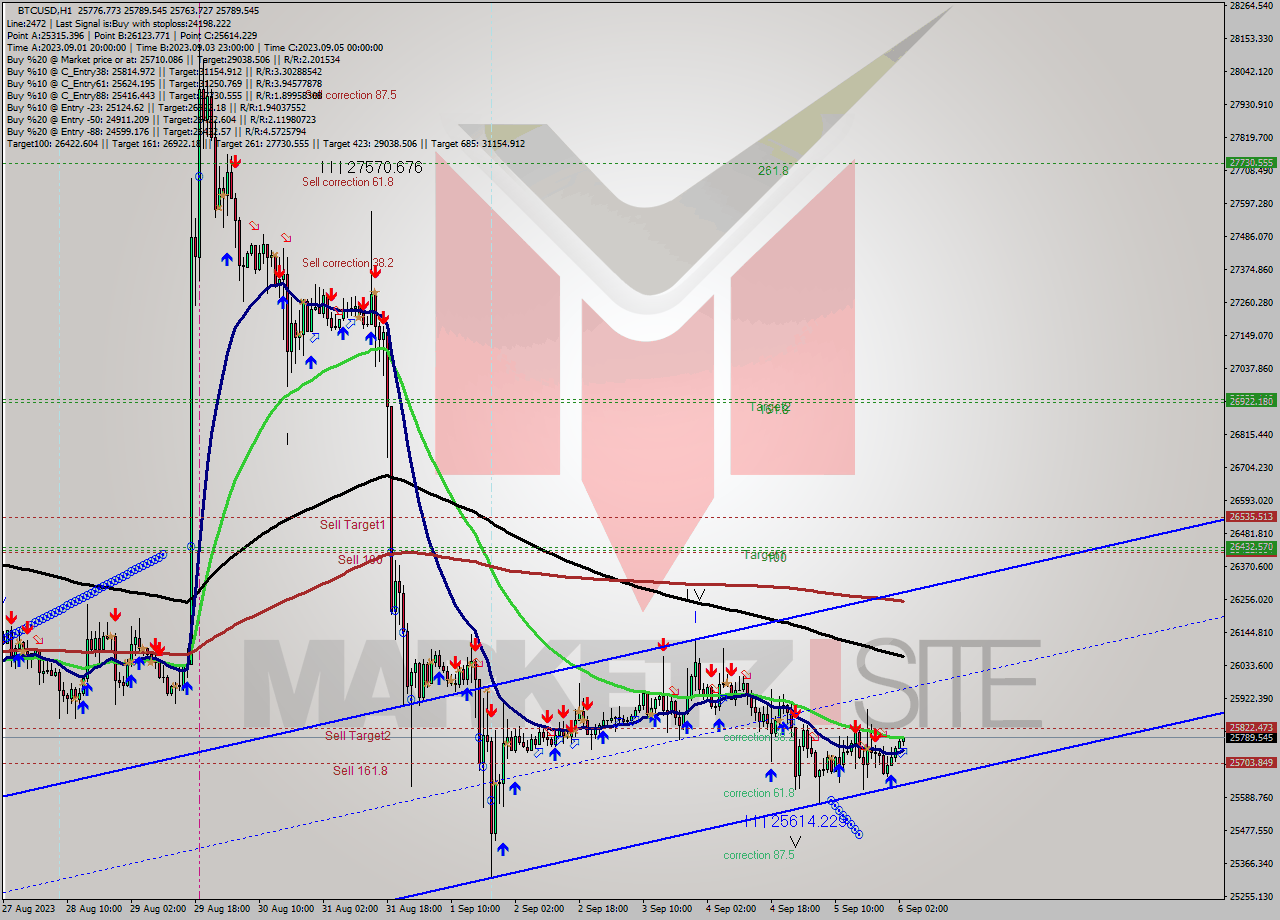Click the 'Sell 161.8' label

click(x=359, y=770)
